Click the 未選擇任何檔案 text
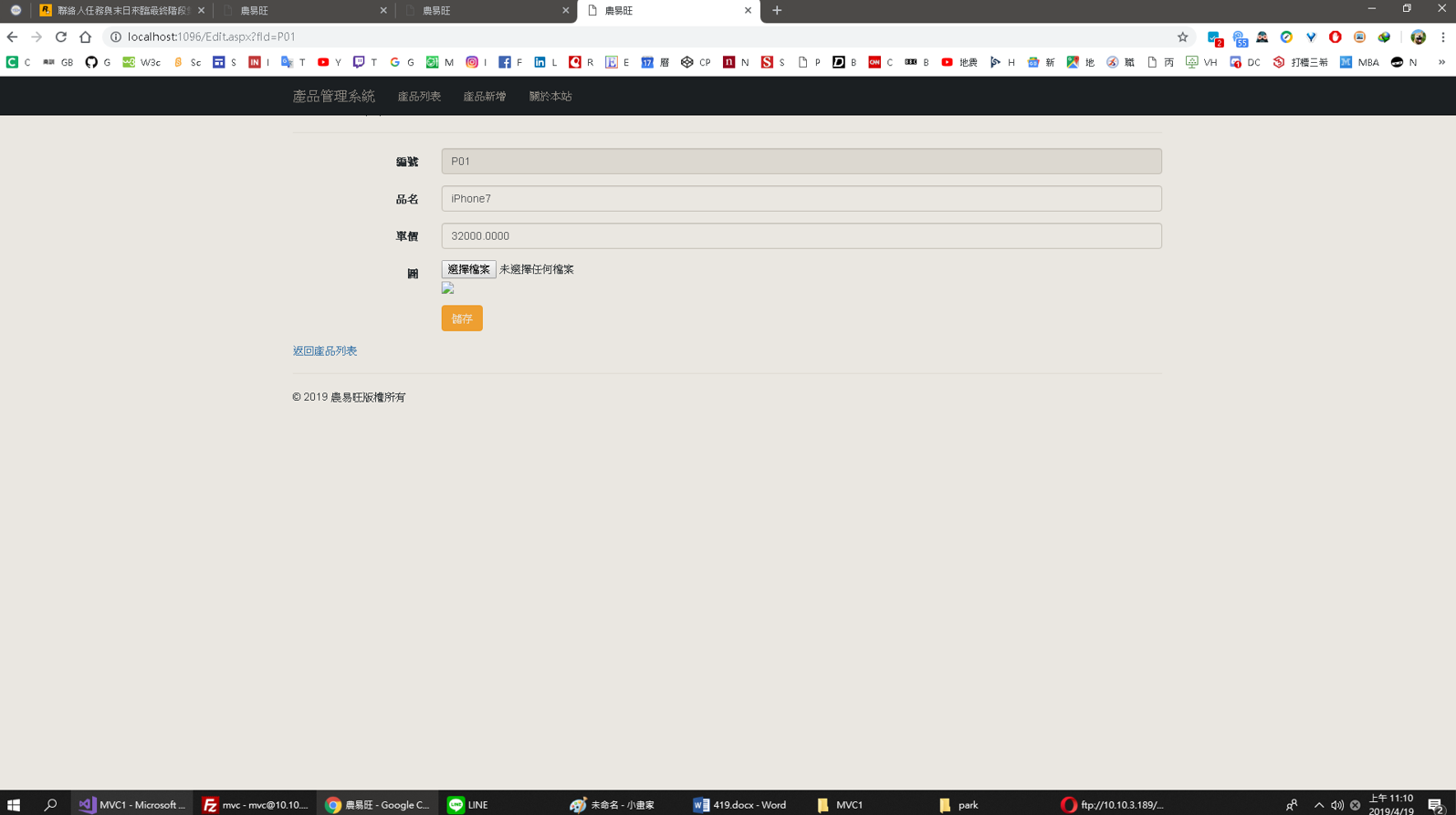 pyautogui.click(x=537, y=269)
